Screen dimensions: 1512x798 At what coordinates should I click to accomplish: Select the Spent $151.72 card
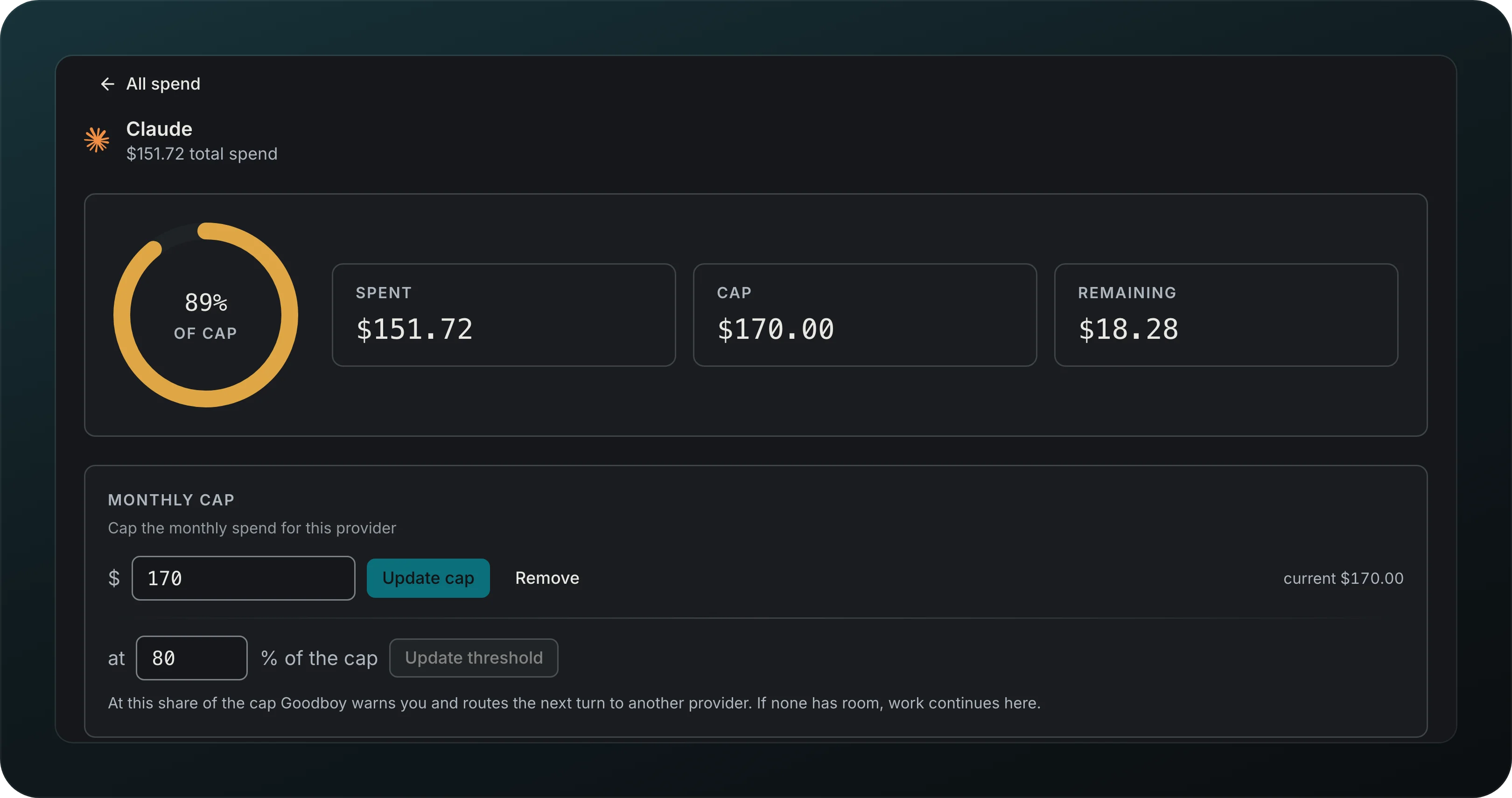click(x=504, y=315)
